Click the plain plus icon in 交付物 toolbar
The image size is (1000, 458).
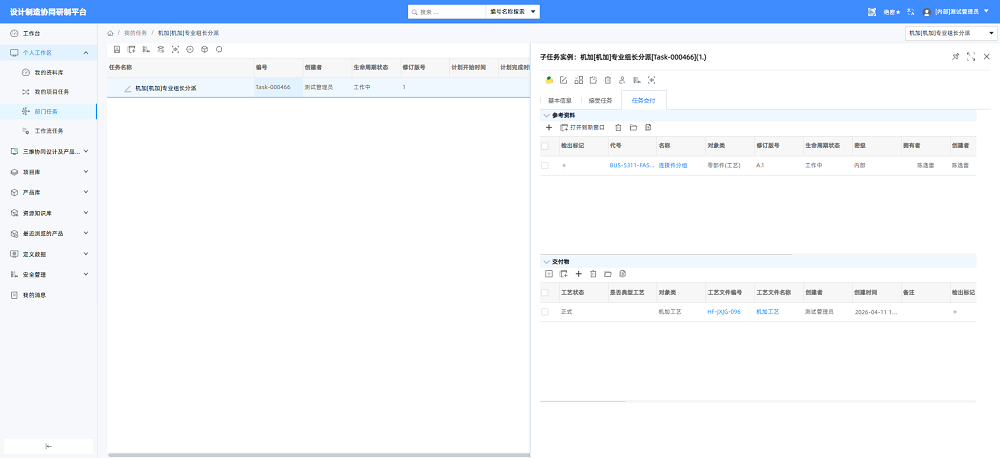click(578, 274)
